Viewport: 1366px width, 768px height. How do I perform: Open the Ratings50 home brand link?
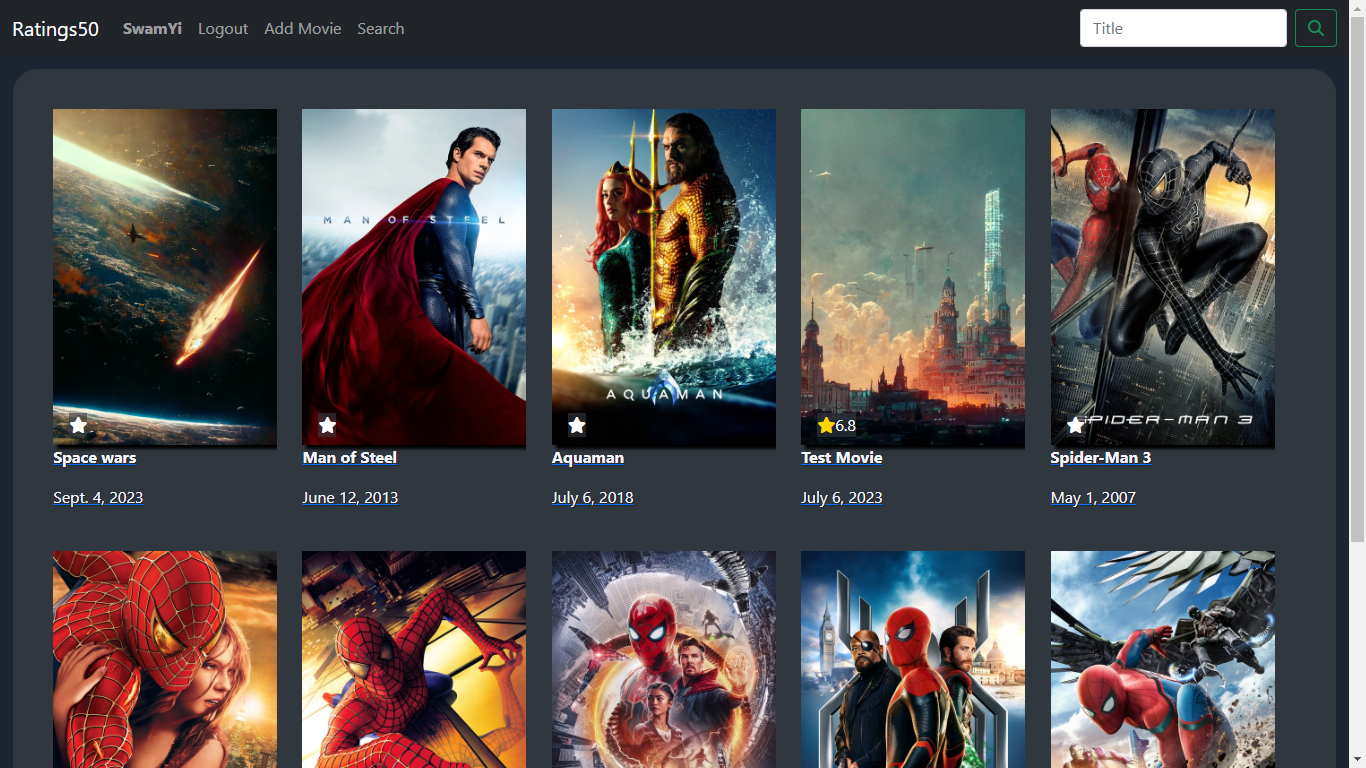click(x=55, y=29)
